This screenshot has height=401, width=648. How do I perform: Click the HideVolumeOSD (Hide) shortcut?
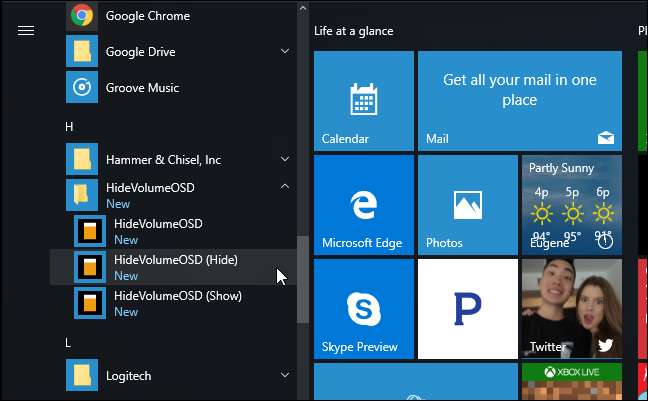(175, 267)
